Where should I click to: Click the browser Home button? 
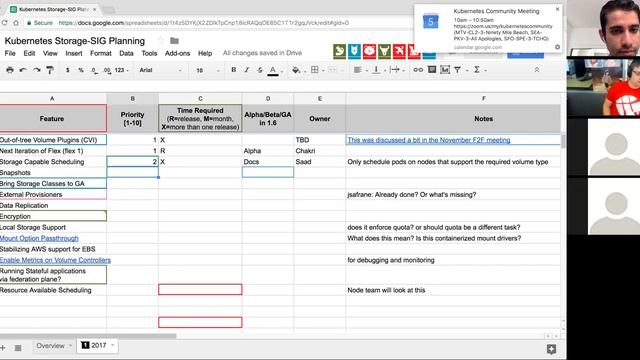tap(16, 23)
